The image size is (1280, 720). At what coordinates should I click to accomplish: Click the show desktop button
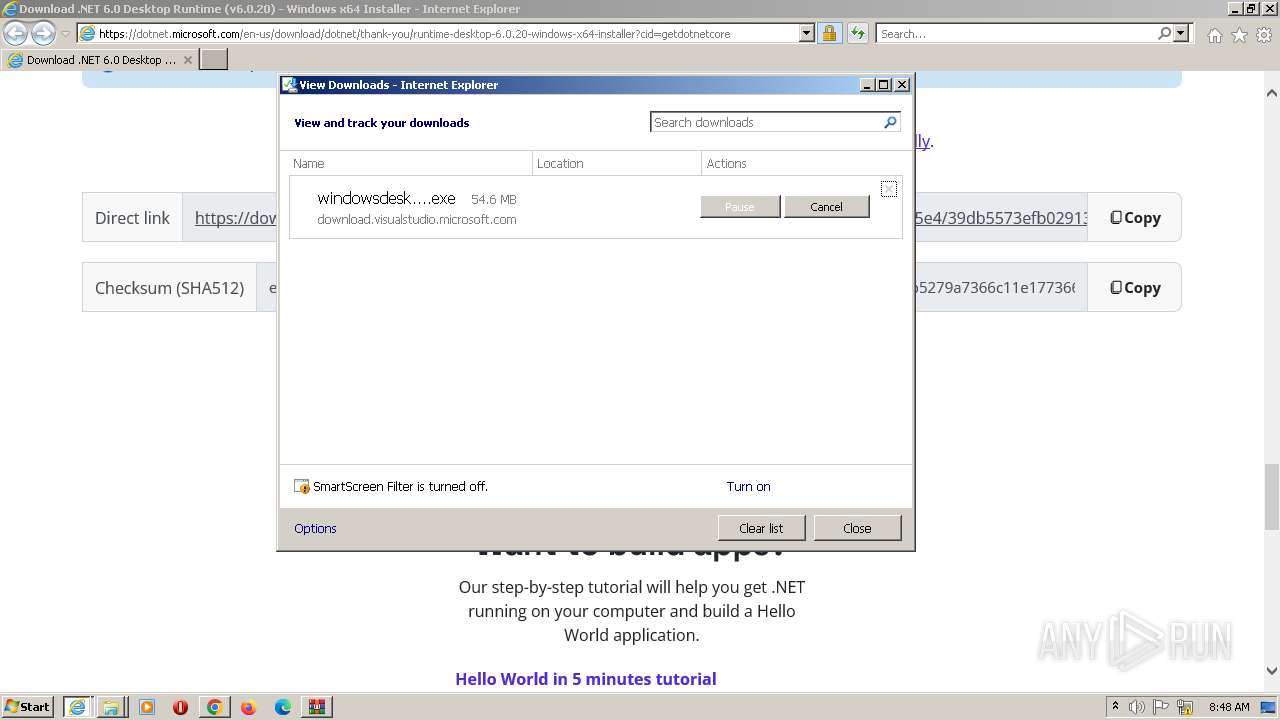[x=1270, y=707]
